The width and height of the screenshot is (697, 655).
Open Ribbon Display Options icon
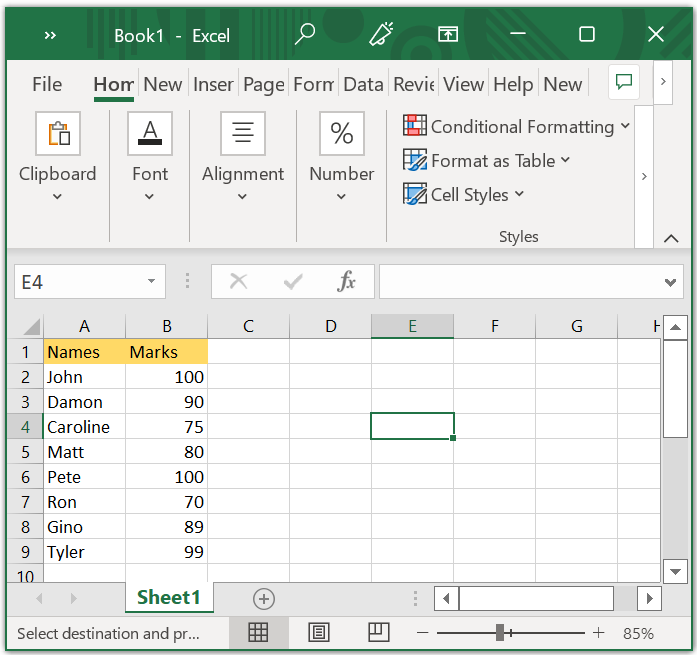coord(448,35)
